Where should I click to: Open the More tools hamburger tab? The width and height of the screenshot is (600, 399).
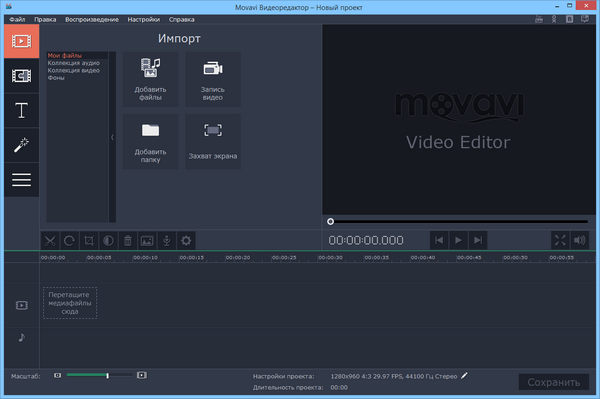click(x=21, y=179)
